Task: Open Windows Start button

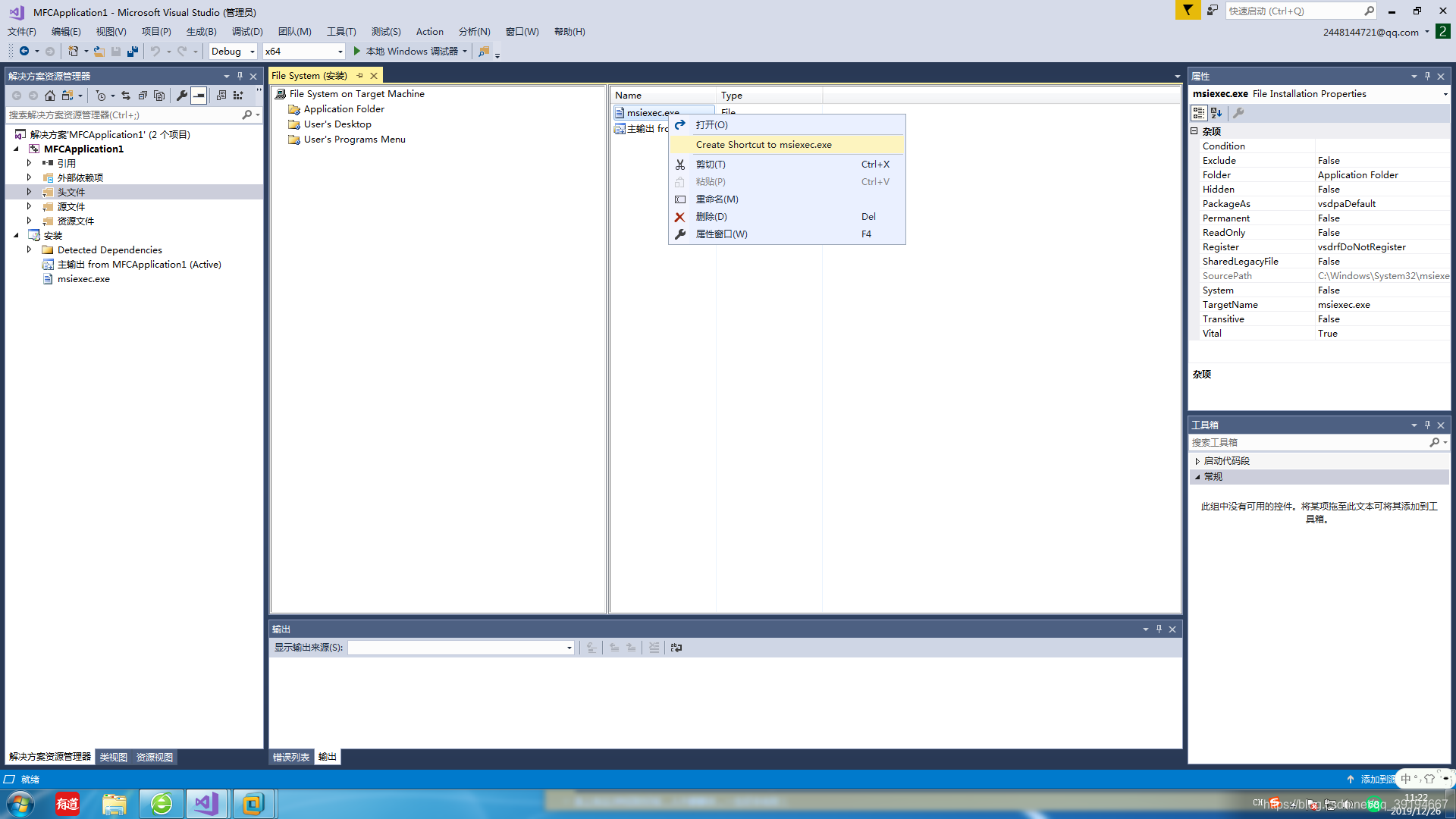Action: (20, 804)
